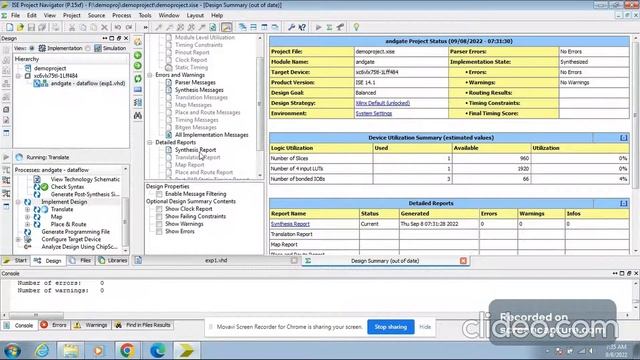Click Hide on the screen sharing bar
This screenshot has width=640, height=360.
click(425, 327)
